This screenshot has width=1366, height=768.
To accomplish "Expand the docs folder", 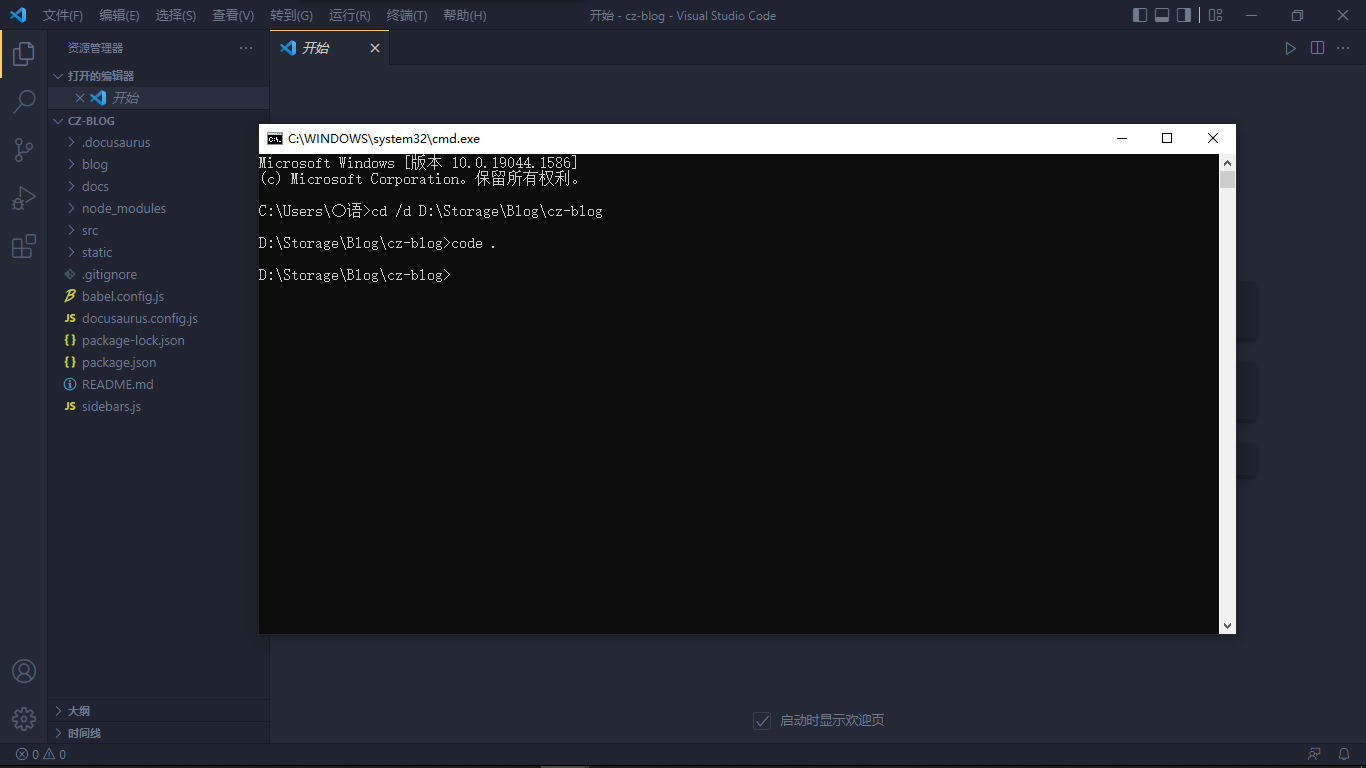I will click(159, 186).
